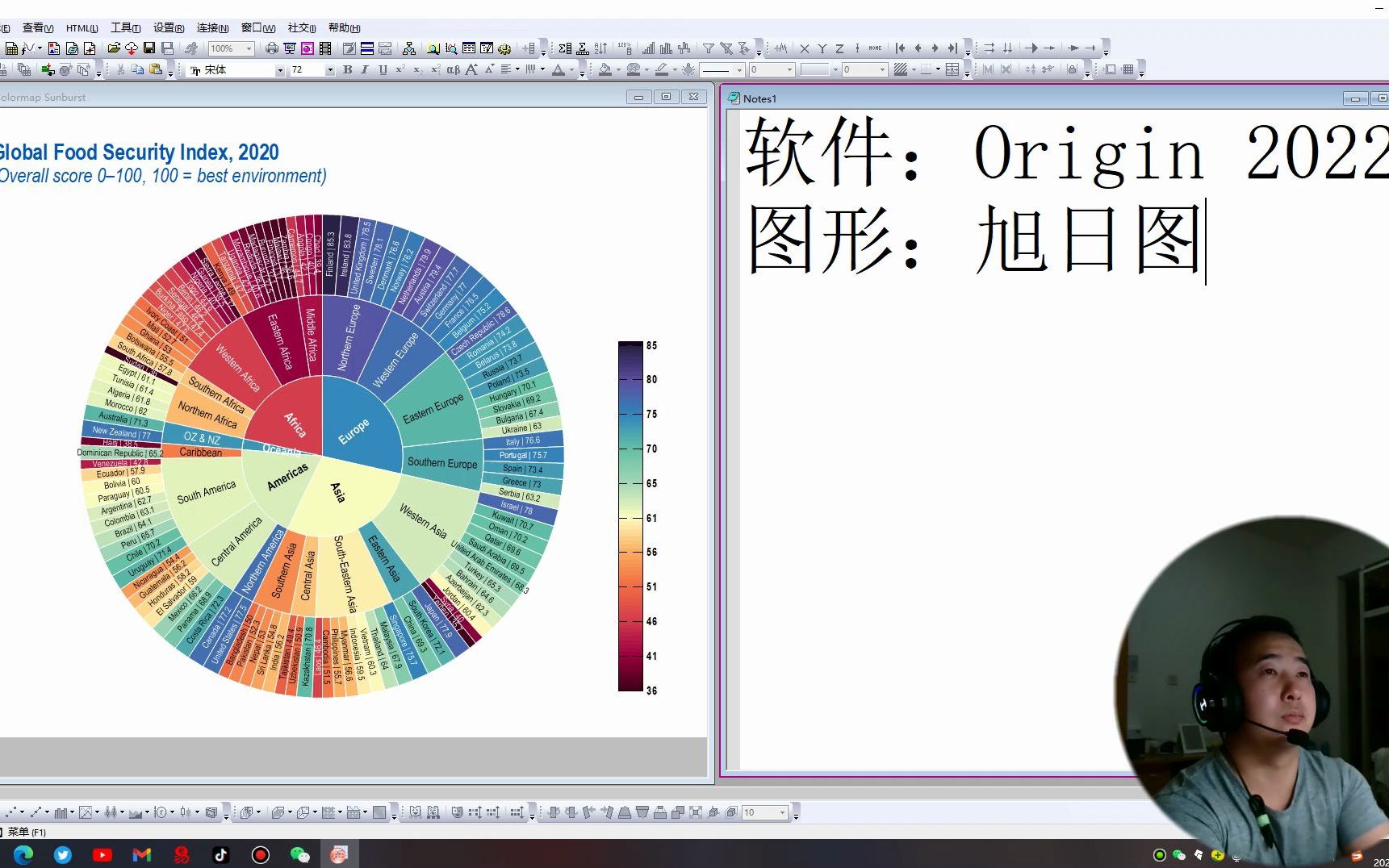Click the Add Filter funnel icon
This screenshot has width=1389, height=868.
pyautogui.click(x=708, y=49)
